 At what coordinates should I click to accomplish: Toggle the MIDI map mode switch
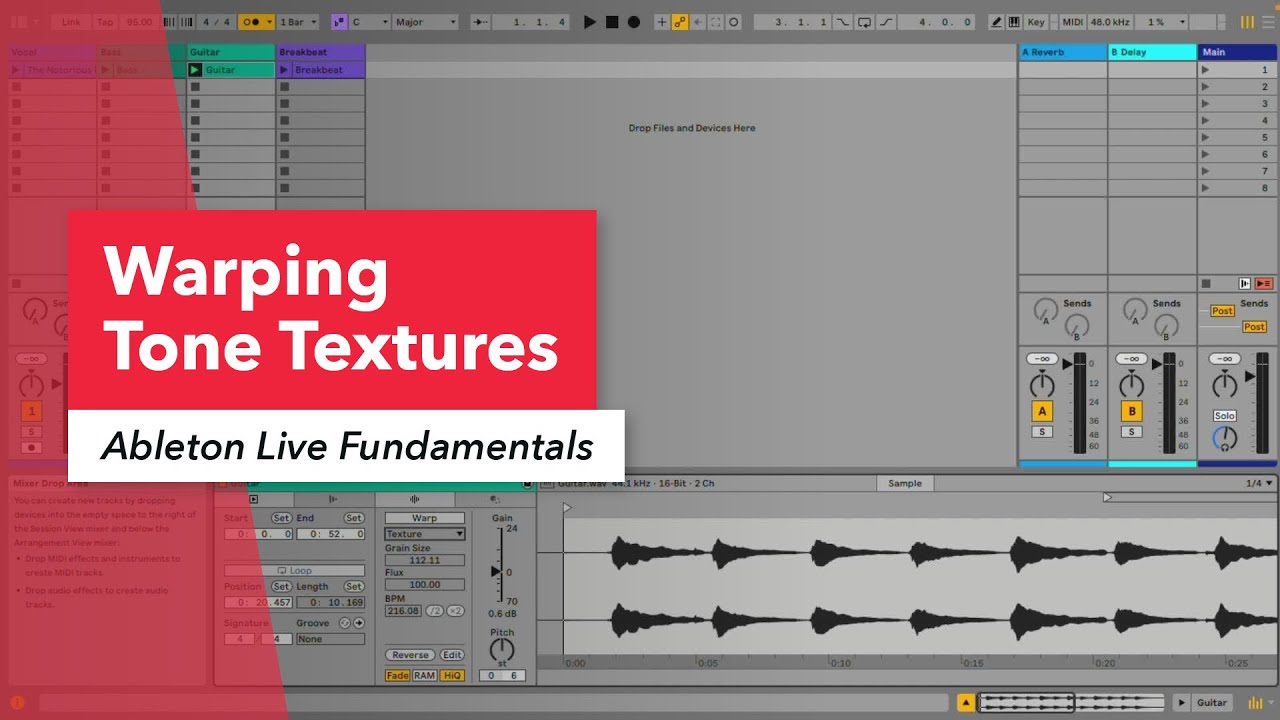1072,22
